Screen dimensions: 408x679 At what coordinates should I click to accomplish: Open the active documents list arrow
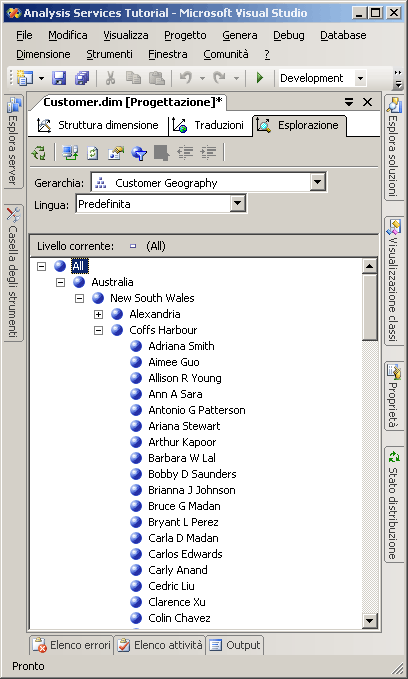point(349,102)
